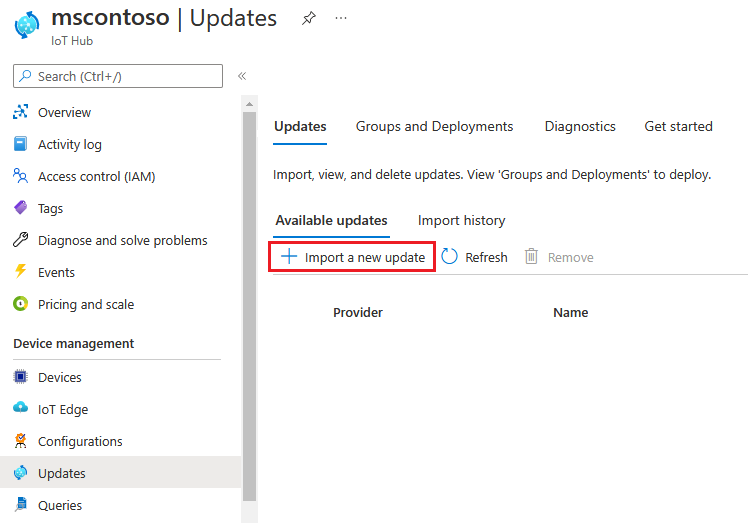Pin the mscontoso Updates page
Viewport: 748px width, 523px height.
pos(307,19)
